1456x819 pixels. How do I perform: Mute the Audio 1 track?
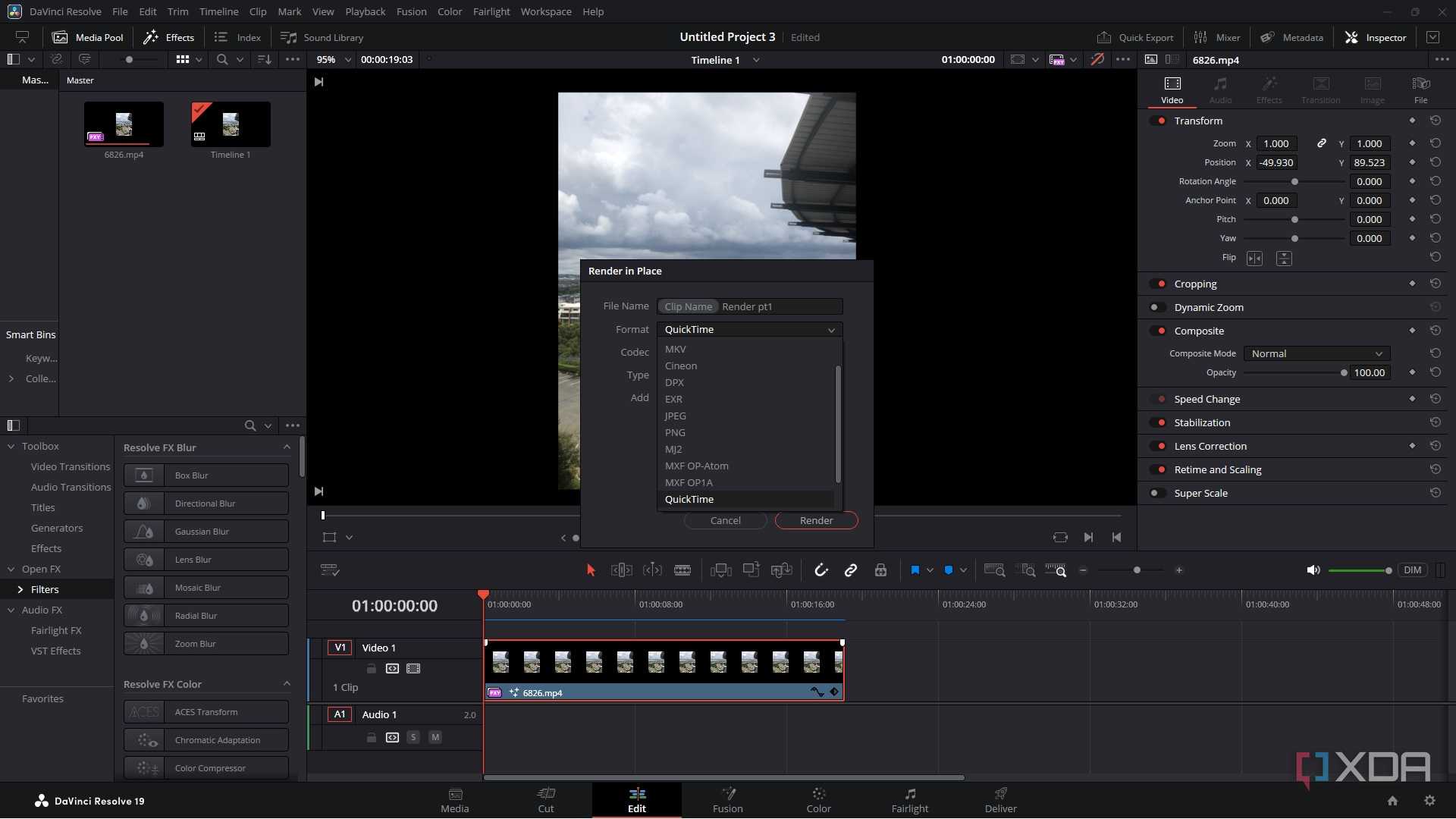(x=435, y=737)
